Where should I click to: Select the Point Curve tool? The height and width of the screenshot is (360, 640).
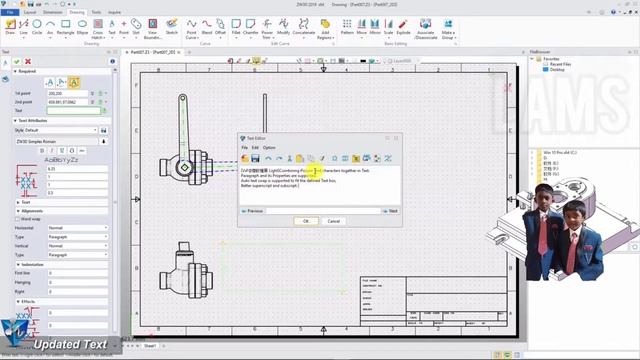pyautogui.click(x=191, y=29)
